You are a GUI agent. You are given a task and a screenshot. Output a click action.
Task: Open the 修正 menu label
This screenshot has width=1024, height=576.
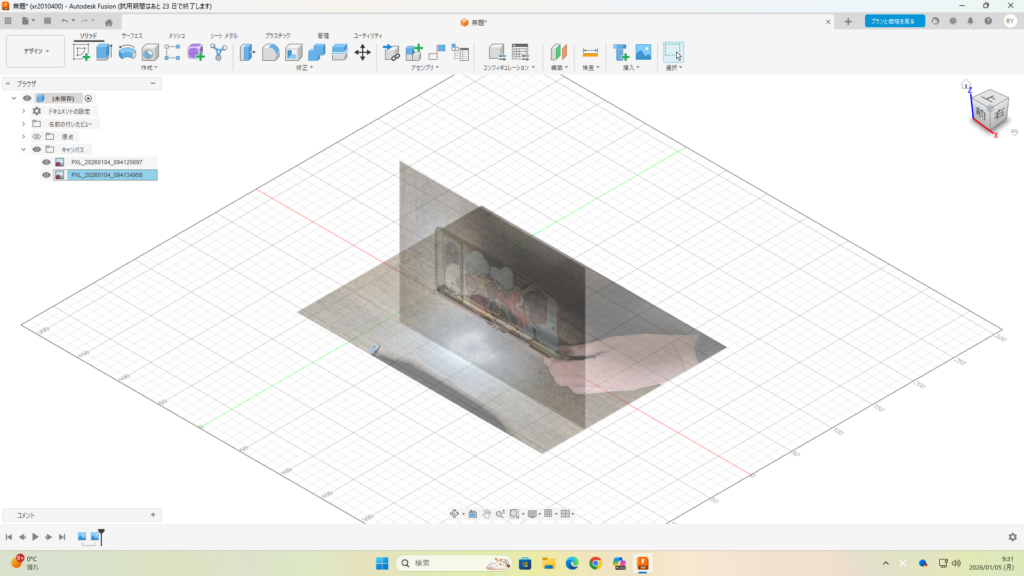click(x=304, y=68)
